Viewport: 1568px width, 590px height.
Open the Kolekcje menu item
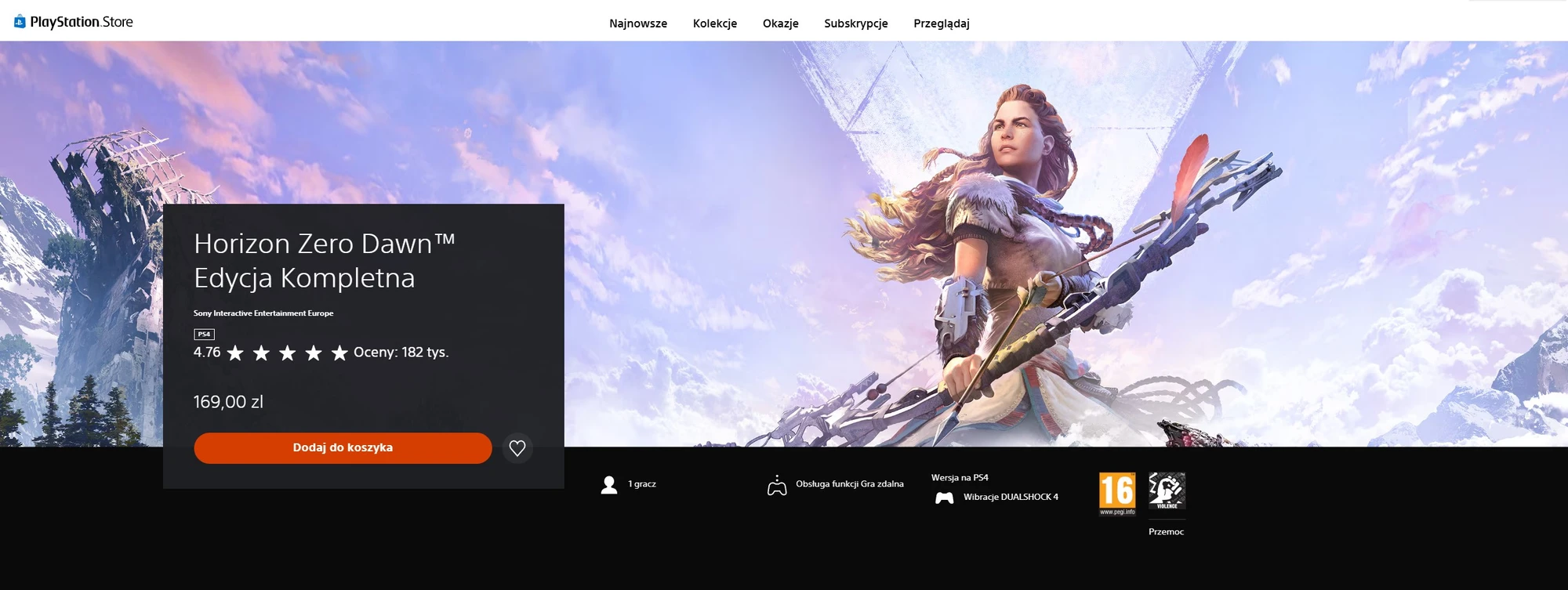(x=715, y=24)
